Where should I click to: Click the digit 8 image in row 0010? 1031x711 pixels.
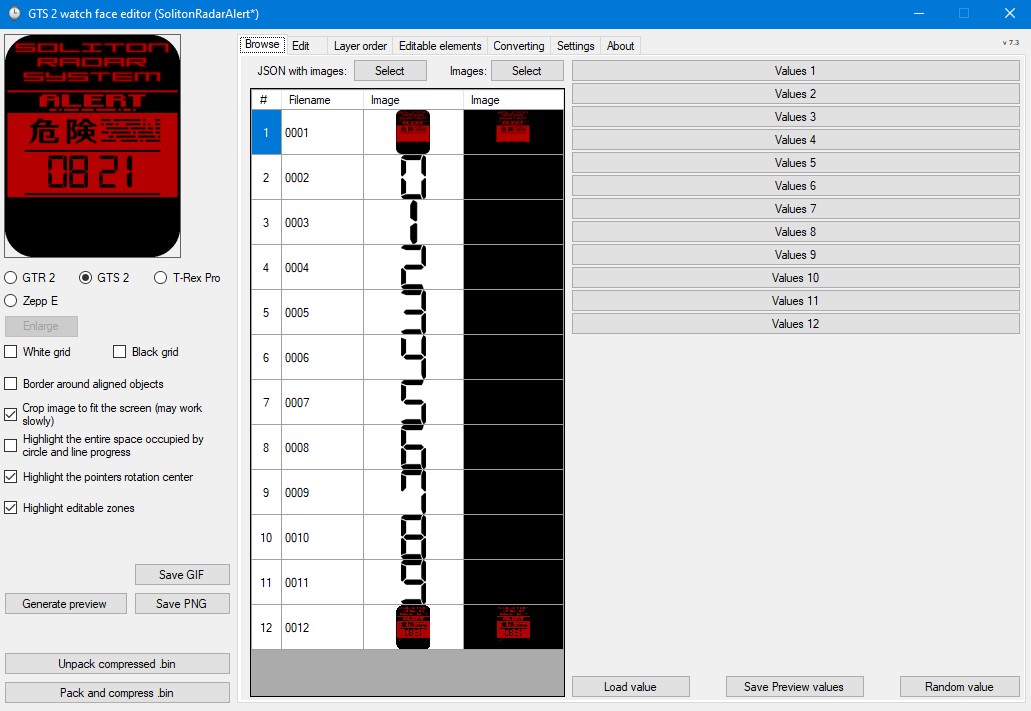click(x=413, y=537)
